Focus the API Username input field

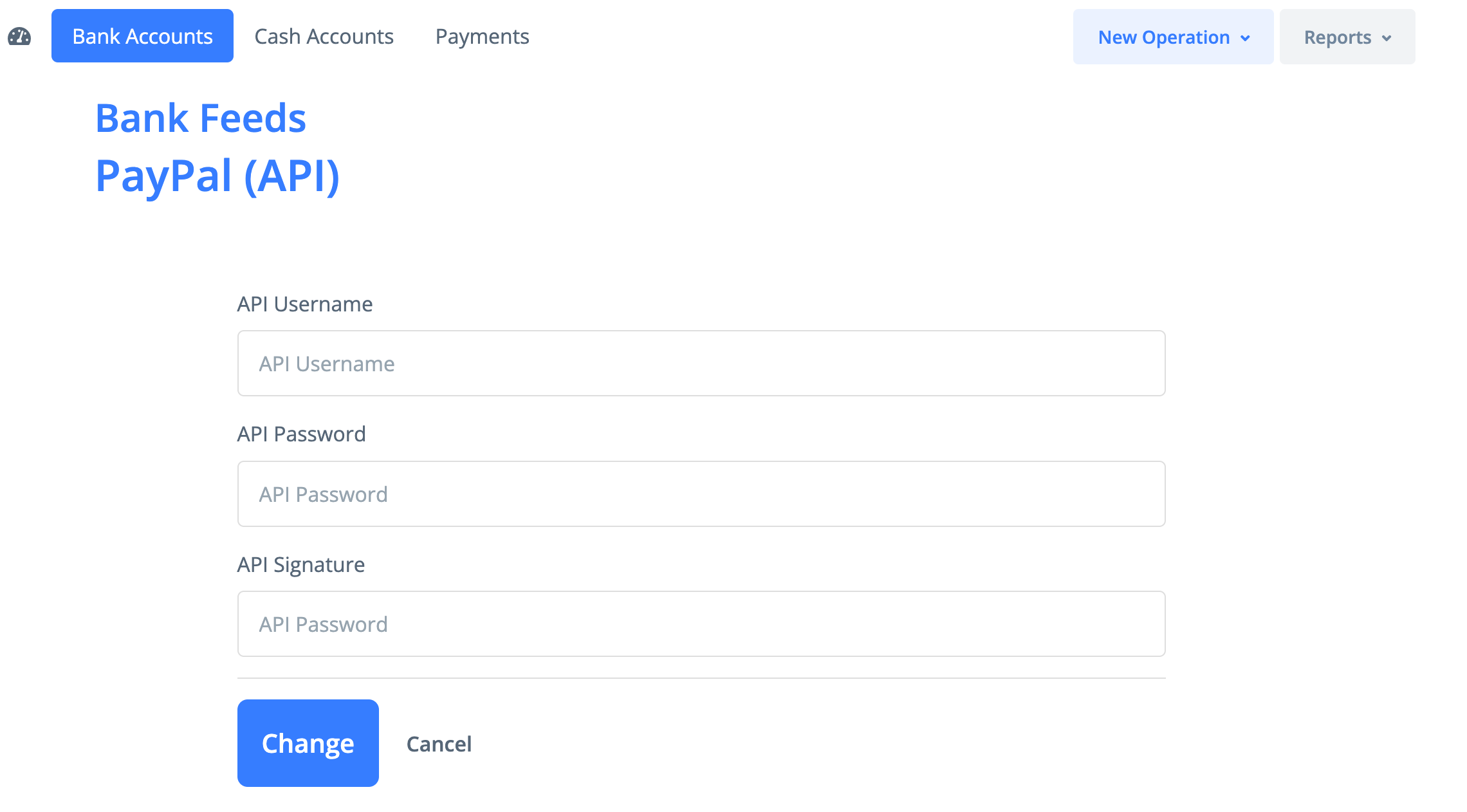coord(701,364)
